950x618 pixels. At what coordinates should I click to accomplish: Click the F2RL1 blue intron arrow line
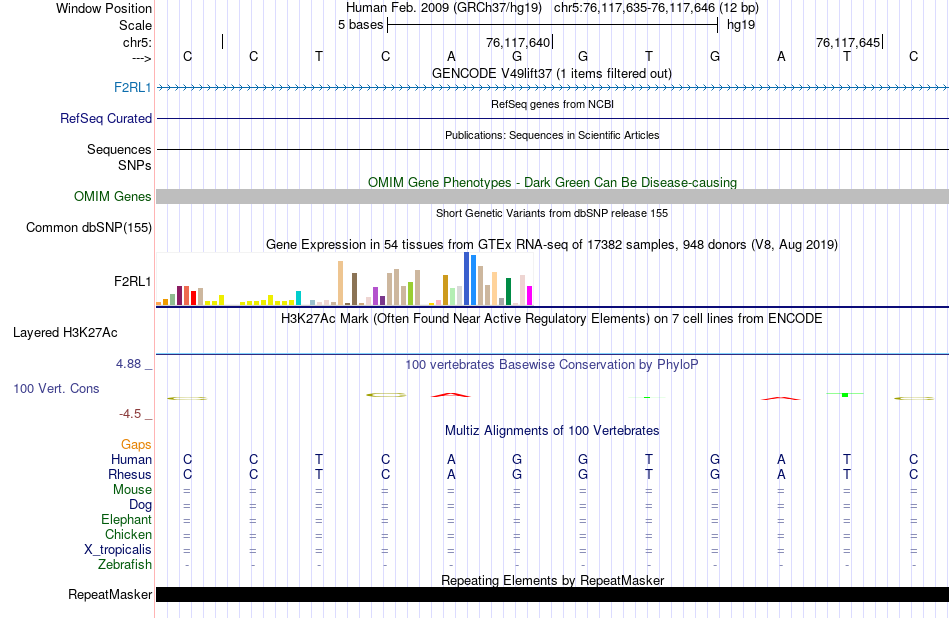pyautogui.click(x=553, y=88)
